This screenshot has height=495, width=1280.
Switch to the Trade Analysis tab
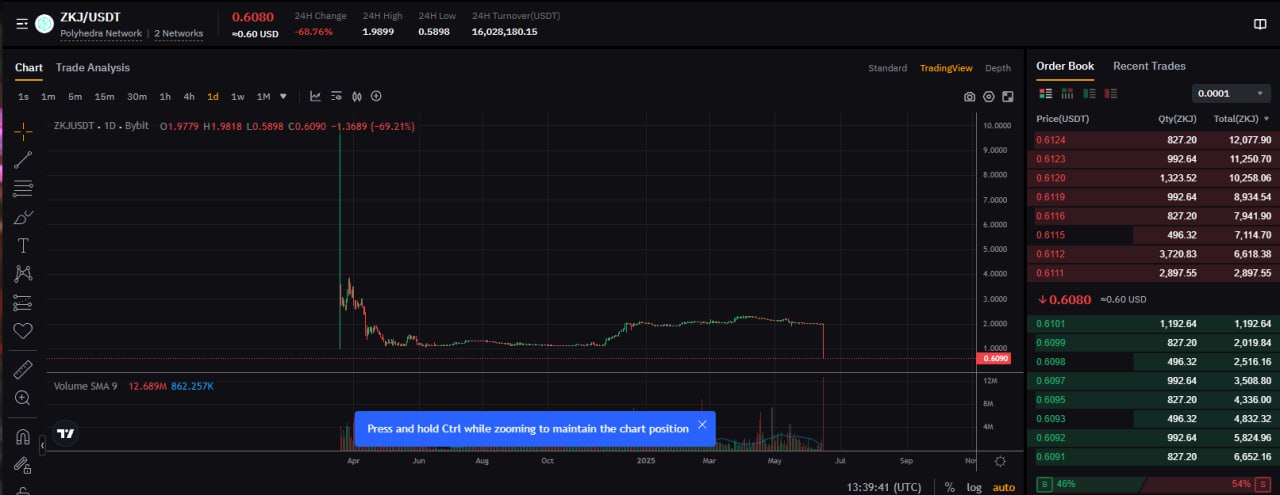(x=93, y=68)
